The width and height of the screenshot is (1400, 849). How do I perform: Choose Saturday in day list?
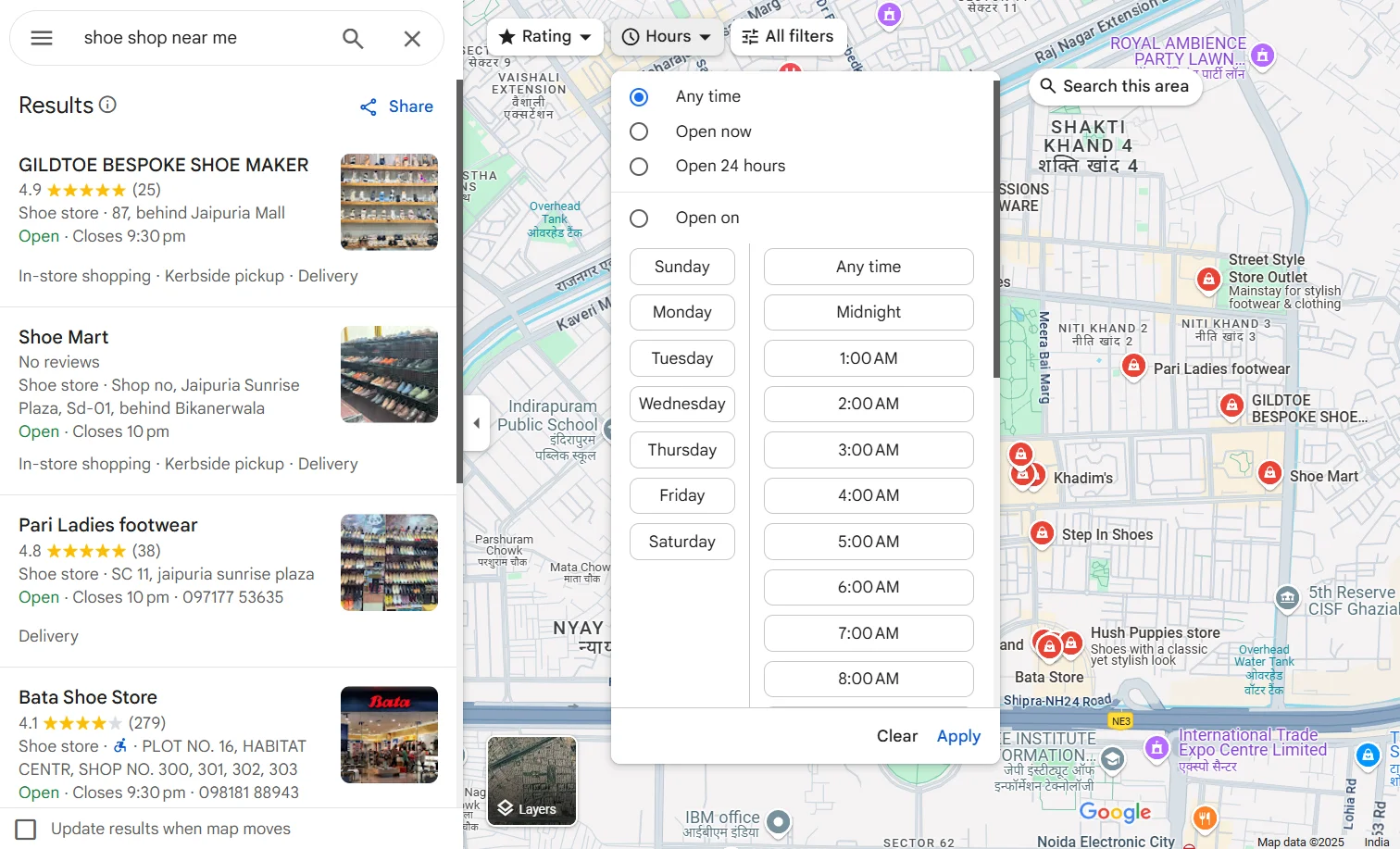(x=682, y=542)
